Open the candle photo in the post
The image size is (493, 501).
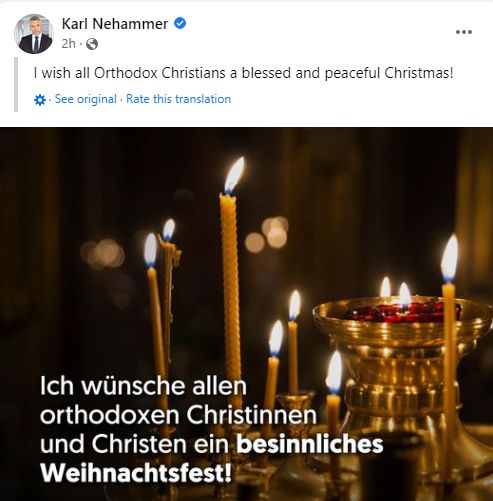click(x=246, y=314)
